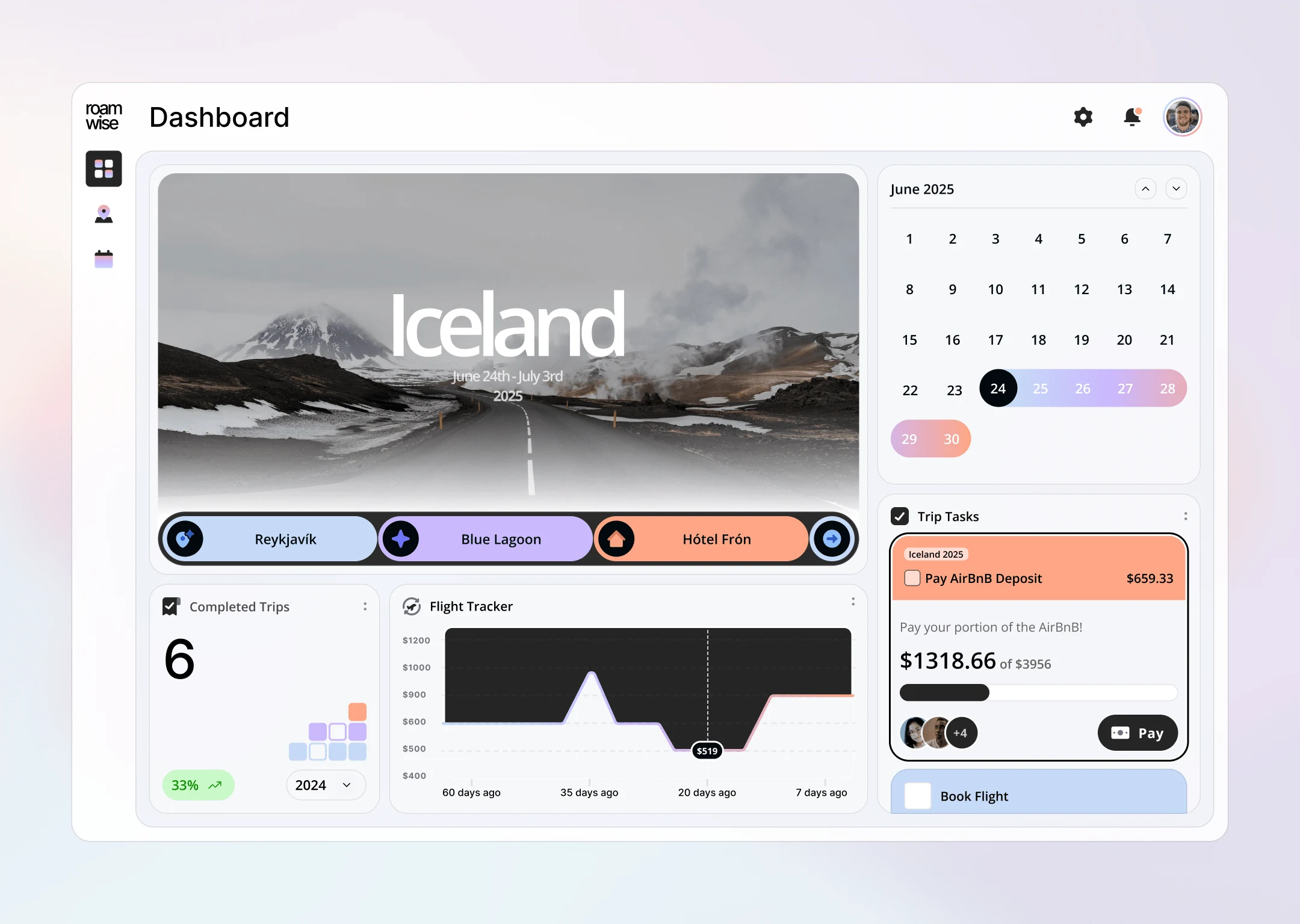The height and width of the screenshot is (924, 1300).
Task: Collapse the June 2025 calendar downward
Action: click(1176, 188)
